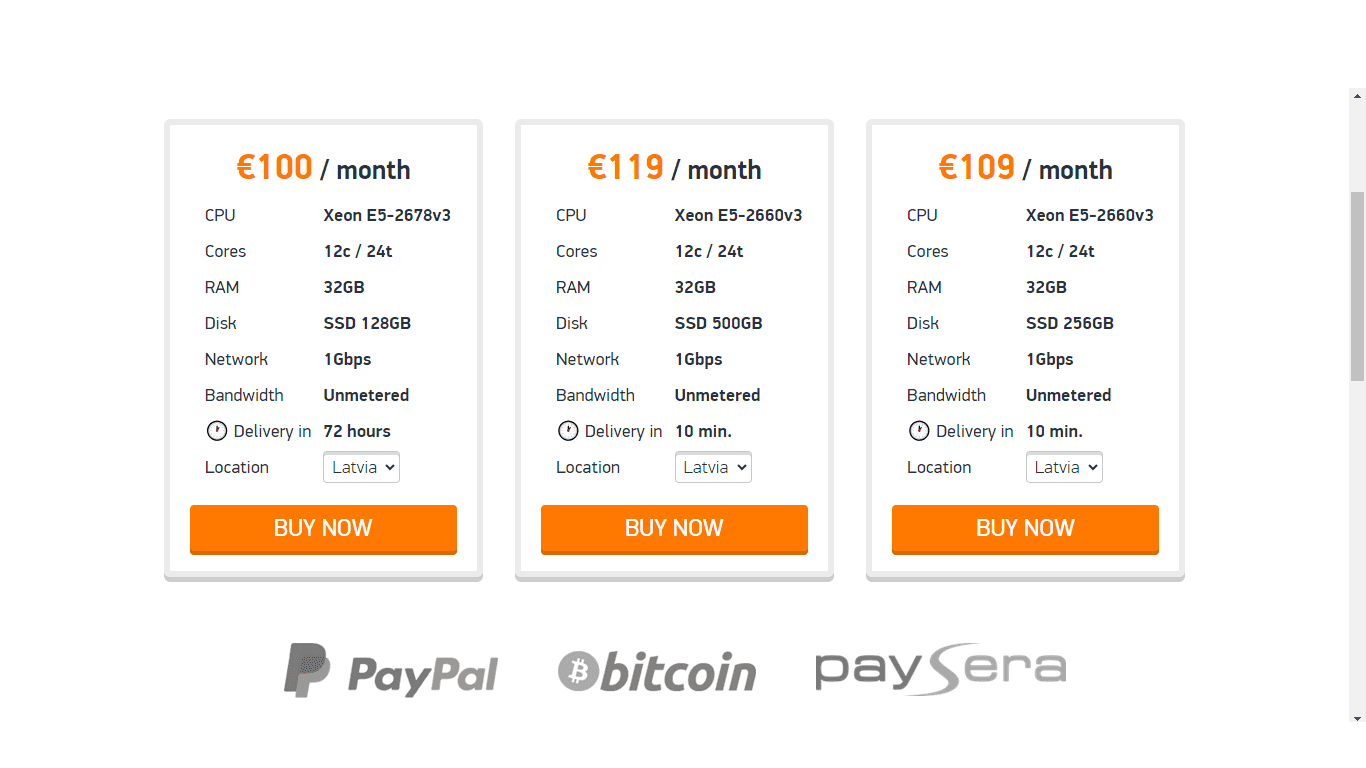Open the Location dropdown in the €119 plan
Image resolution: width=1366 pixels, height=768 pixels.
coord(713,467)
